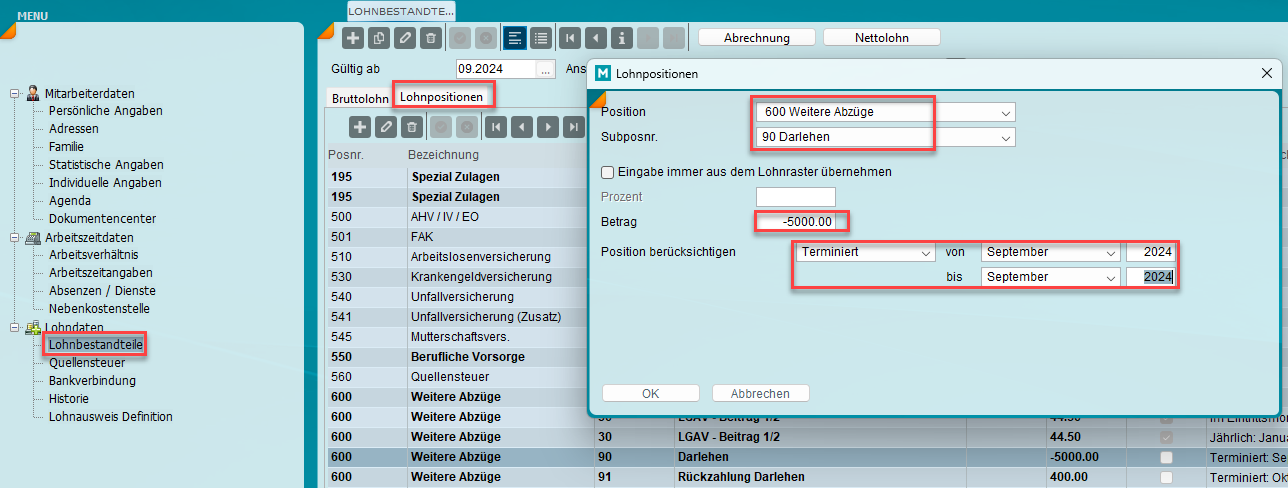This screenshot has width=1288, height=488.
Task: Jump to first record in main toolbar
Action: click(569, 38)
